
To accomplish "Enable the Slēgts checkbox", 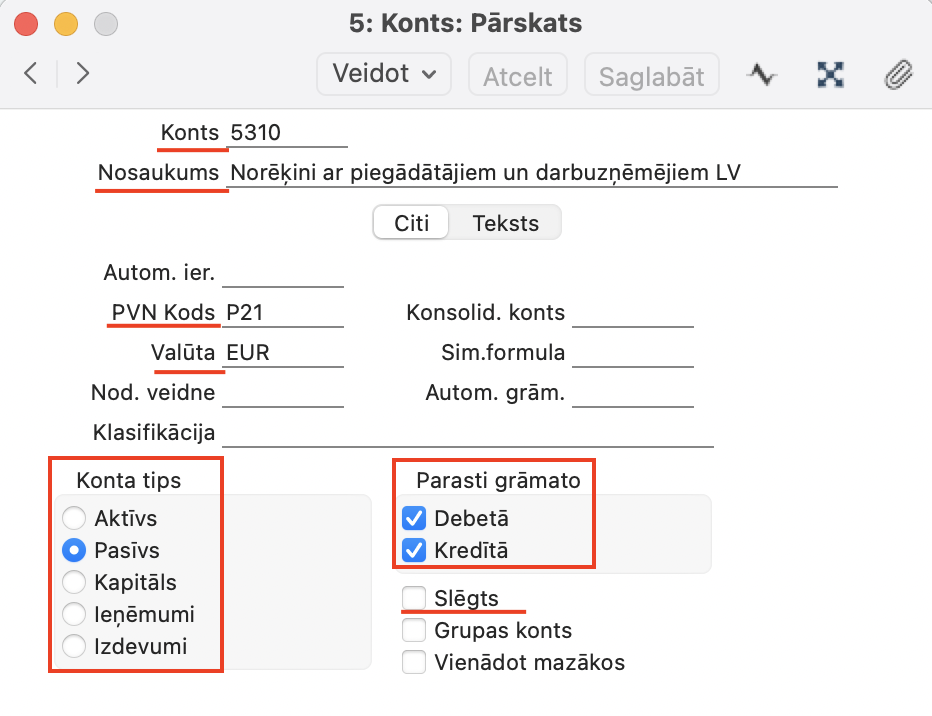I will (413, 598).
